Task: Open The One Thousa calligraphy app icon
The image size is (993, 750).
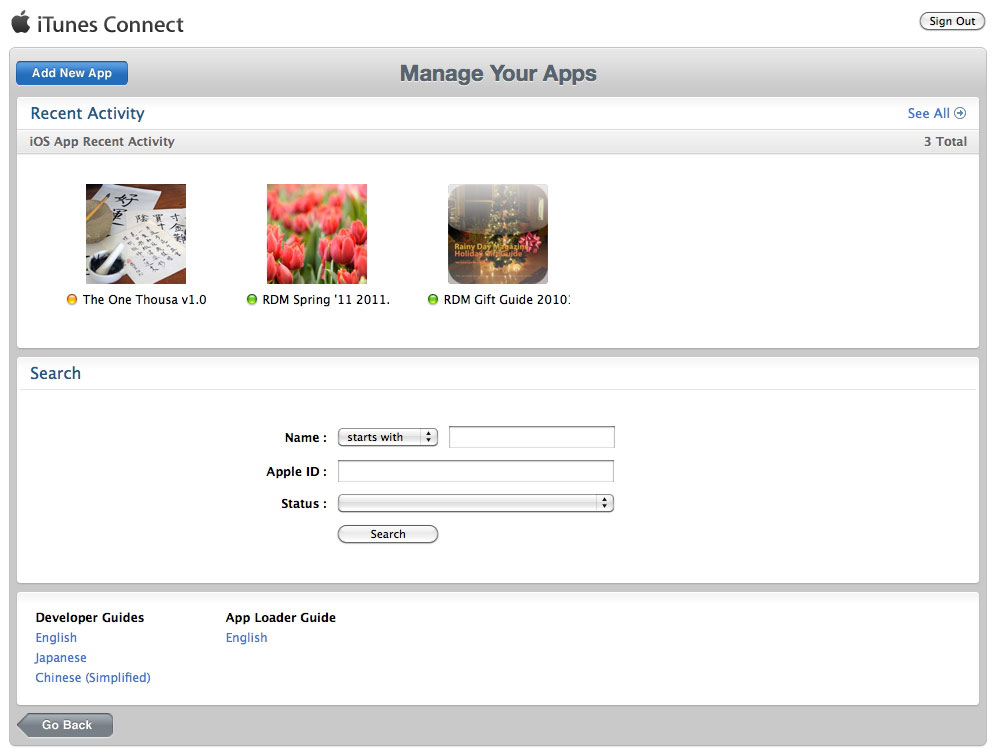Action: click(136, 234)
